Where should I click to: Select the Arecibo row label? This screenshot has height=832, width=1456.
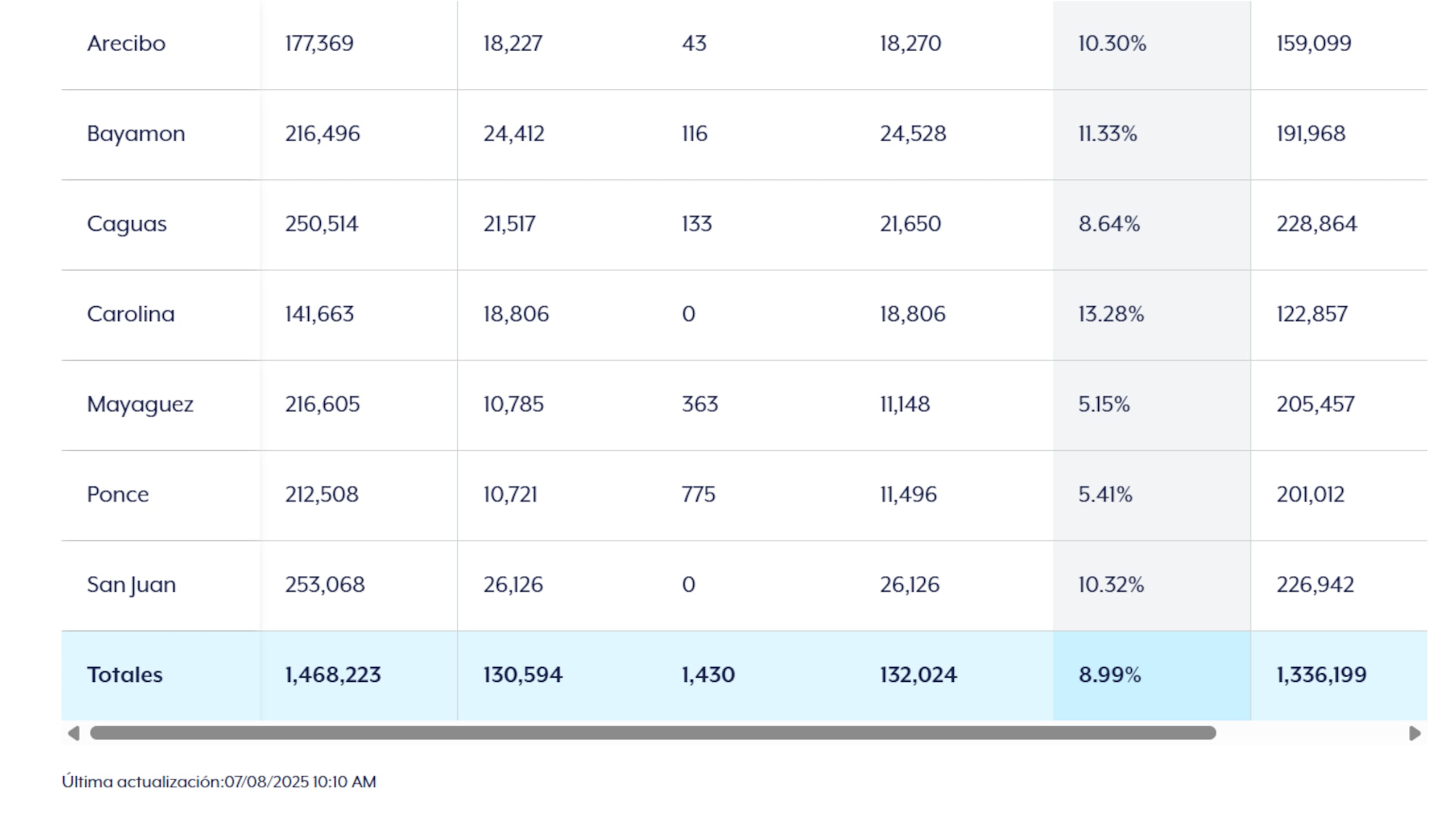126,43
